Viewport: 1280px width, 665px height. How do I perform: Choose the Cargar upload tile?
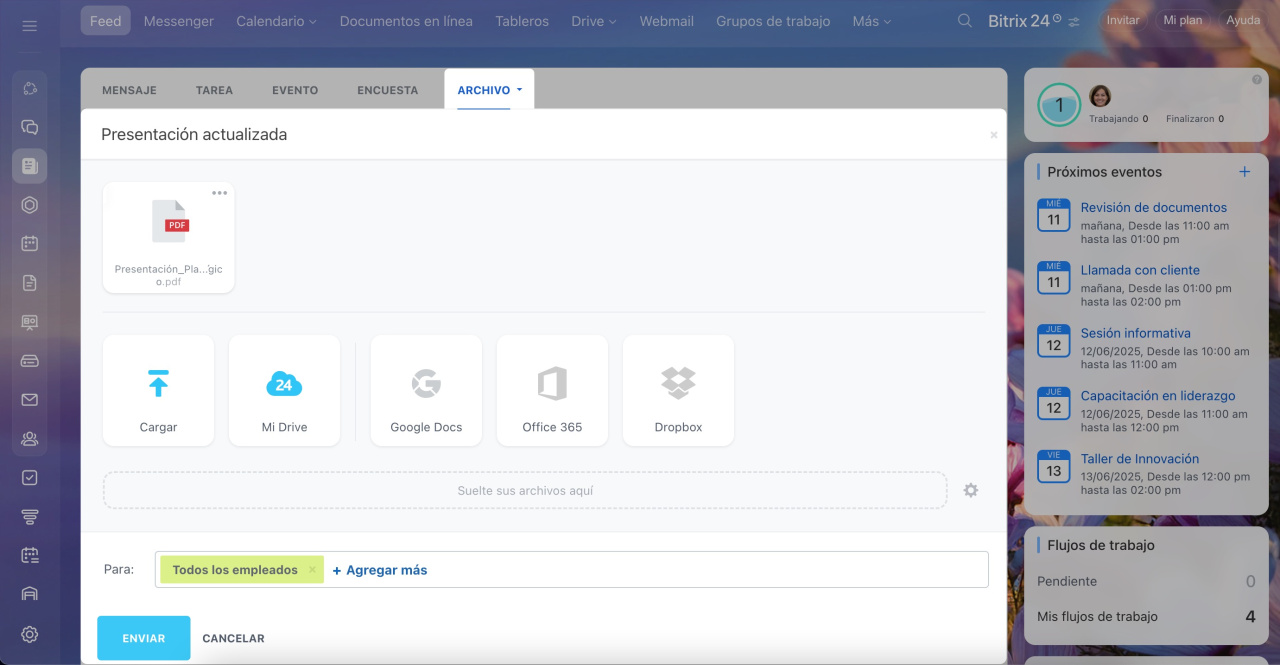point(158,390)
